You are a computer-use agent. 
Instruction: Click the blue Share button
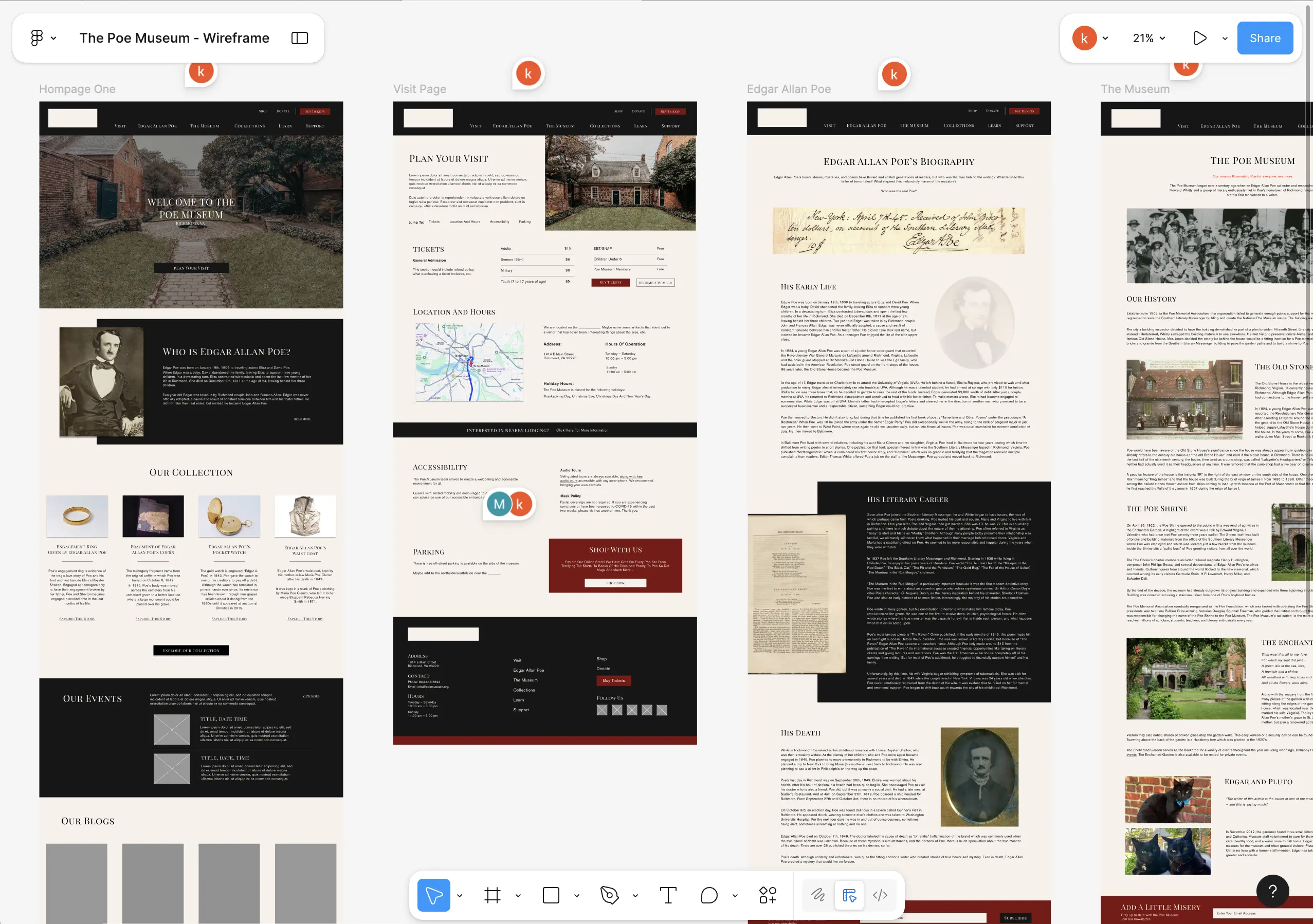coord(1264,38)
